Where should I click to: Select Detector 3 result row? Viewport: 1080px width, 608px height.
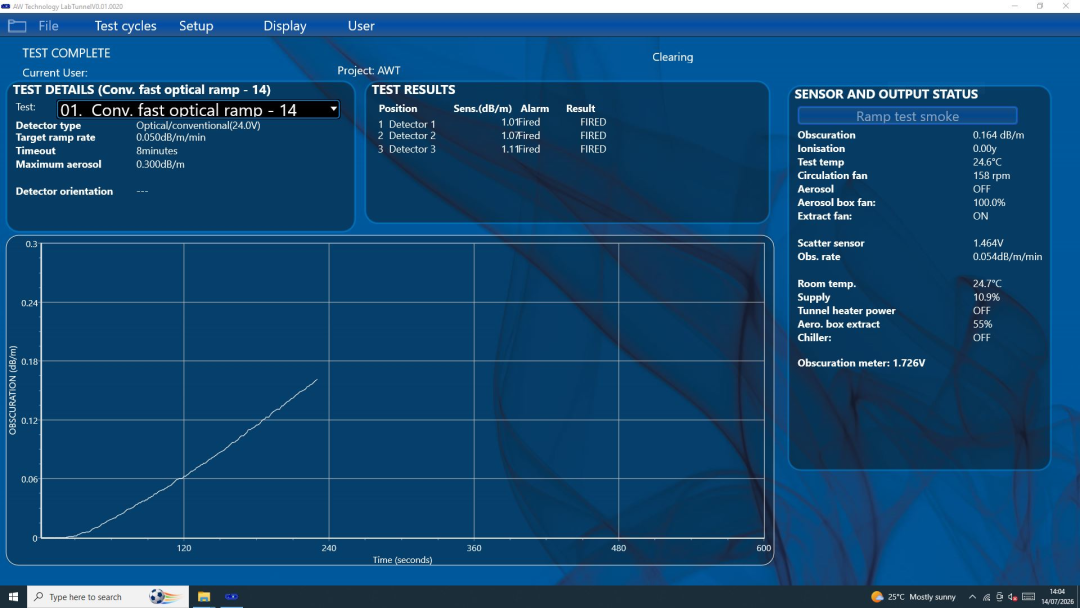492,149
